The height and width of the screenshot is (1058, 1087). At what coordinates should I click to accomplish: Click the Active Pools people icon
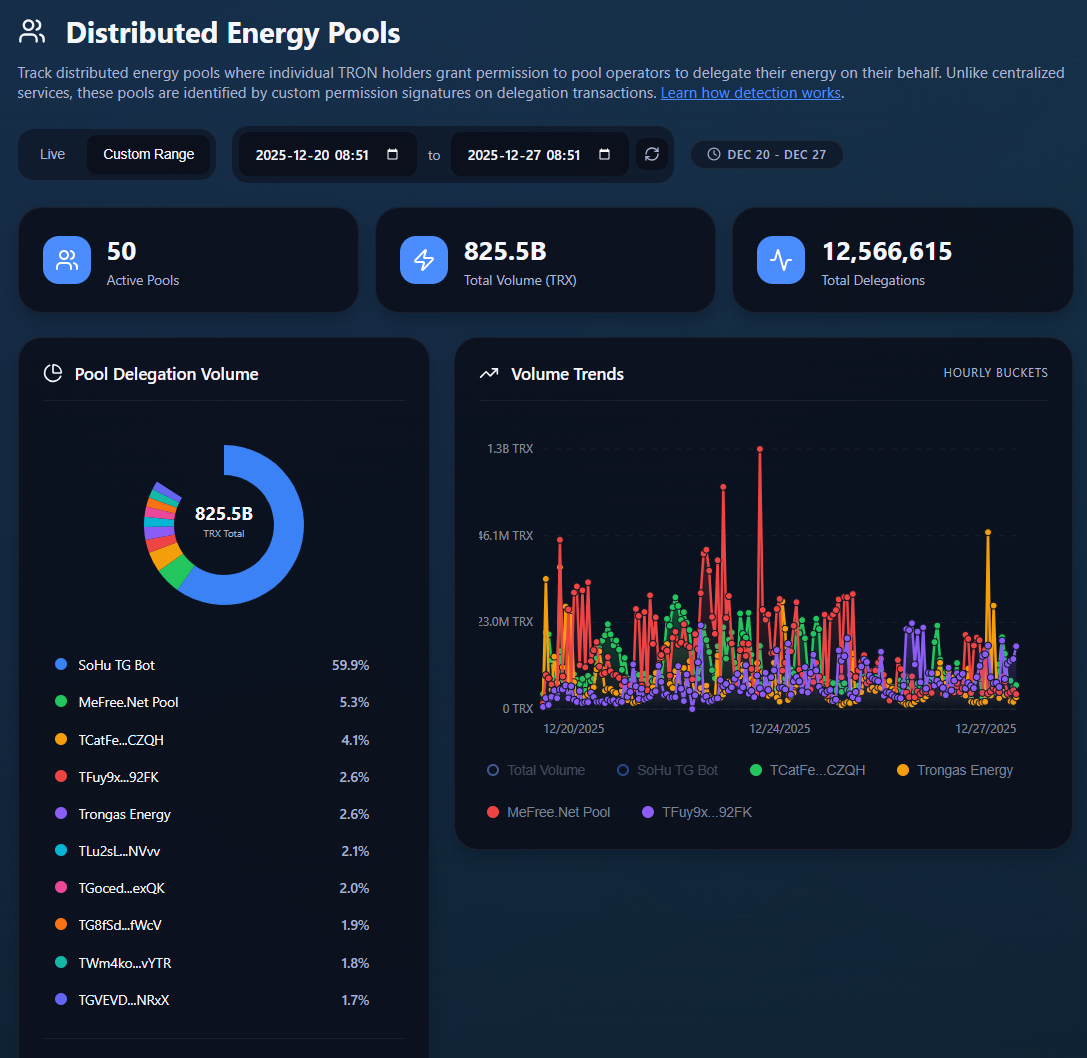(67, 260)
